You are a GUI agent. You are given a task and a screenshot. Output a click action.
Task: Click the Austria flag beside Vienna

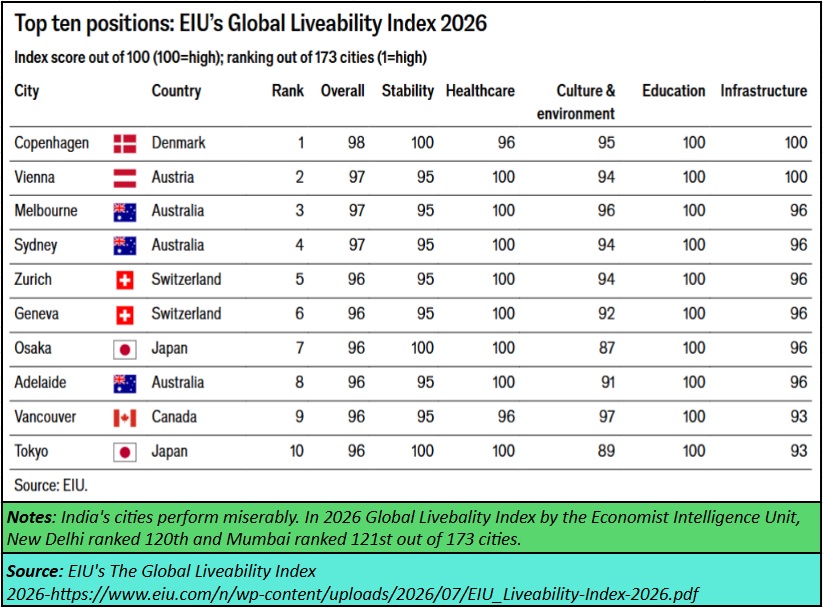pyautogui.click(x=125, y=178)
